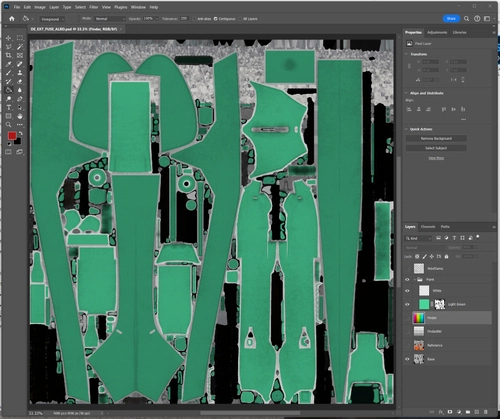Image resolution: width=500 pixels, height=419 pixels.
Task: Select the Clone Stamp tool
Action: 20,73
